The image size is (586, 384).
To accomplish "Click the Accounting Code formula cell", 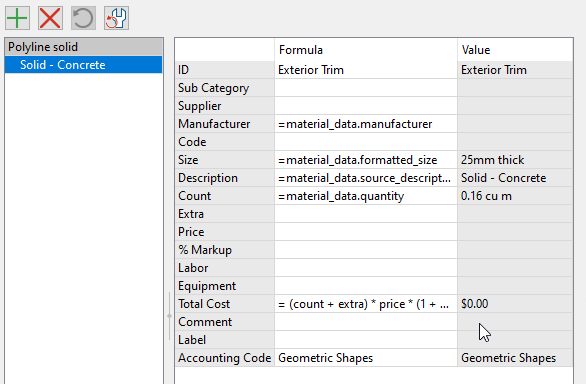I will coord(366,358).
